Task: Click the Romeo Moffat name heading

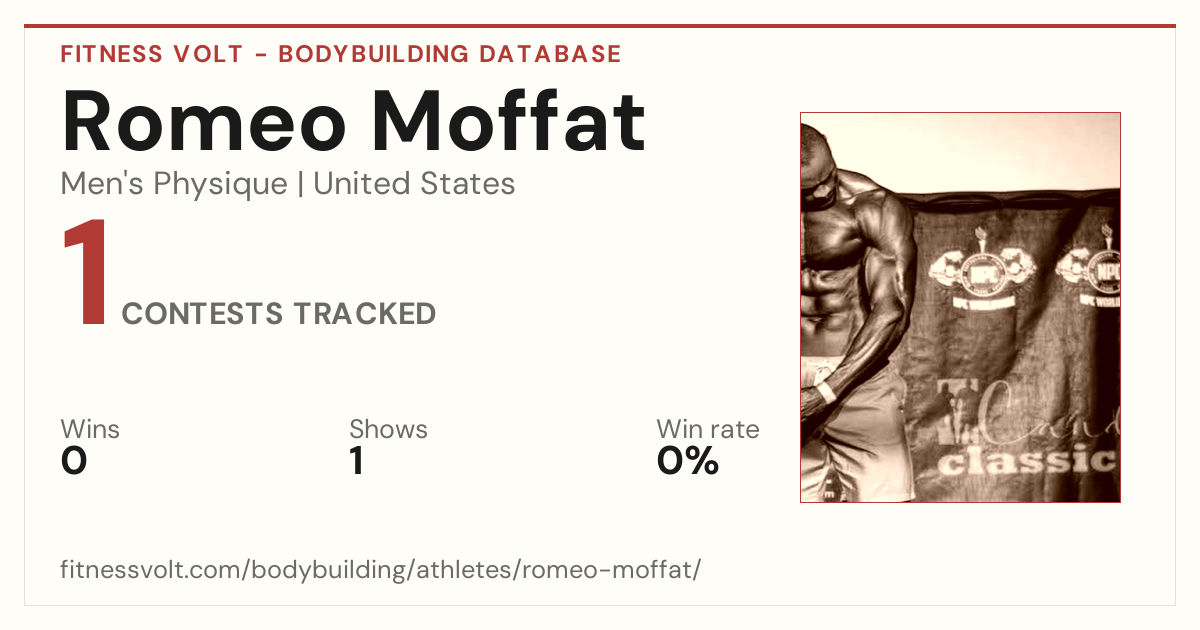Action: click(x=353, y=120)
